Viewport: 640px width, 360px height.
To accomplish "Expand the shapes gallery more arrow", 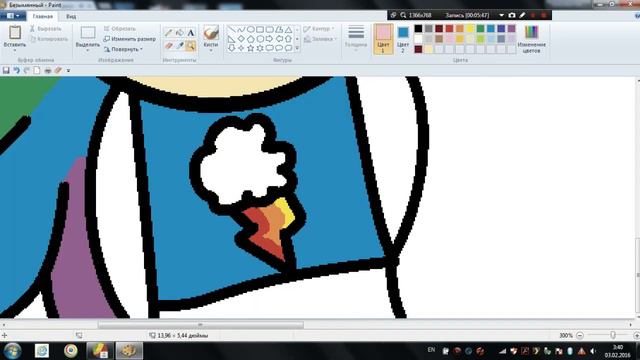I will click(297, 48).
